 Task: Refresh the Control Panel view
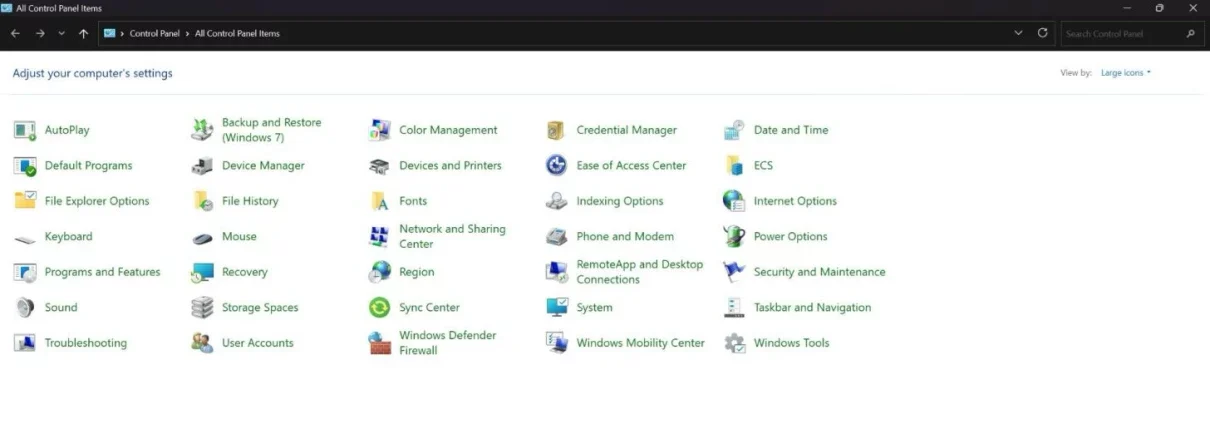pyautogui.click(x=1043, y=33)
